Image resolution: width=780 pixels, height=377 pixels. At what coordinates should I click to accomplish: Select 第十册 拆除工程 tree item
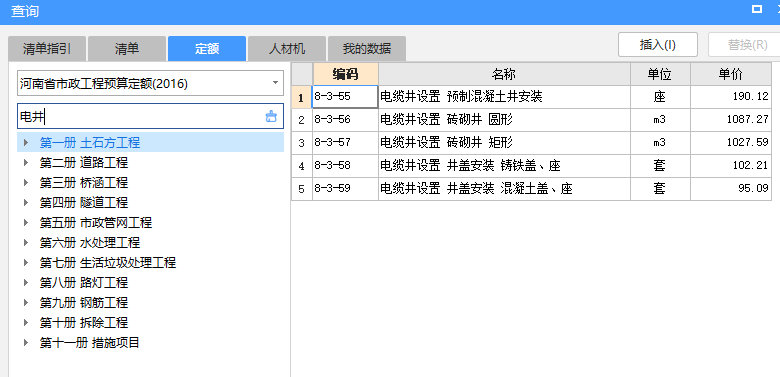[x=84, y=322]
